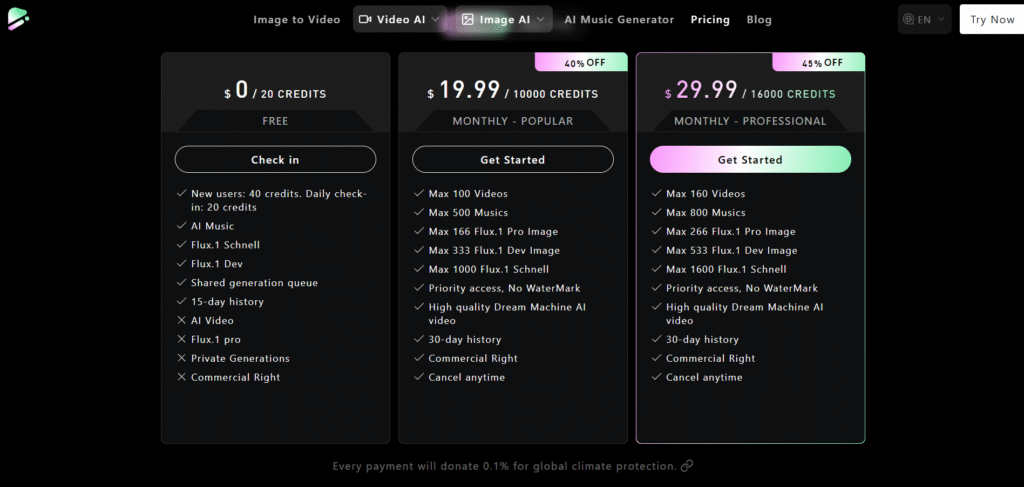Go to AI Music Generator
This screenshot has height=487, width=1024.
click(x=619, y=20)
